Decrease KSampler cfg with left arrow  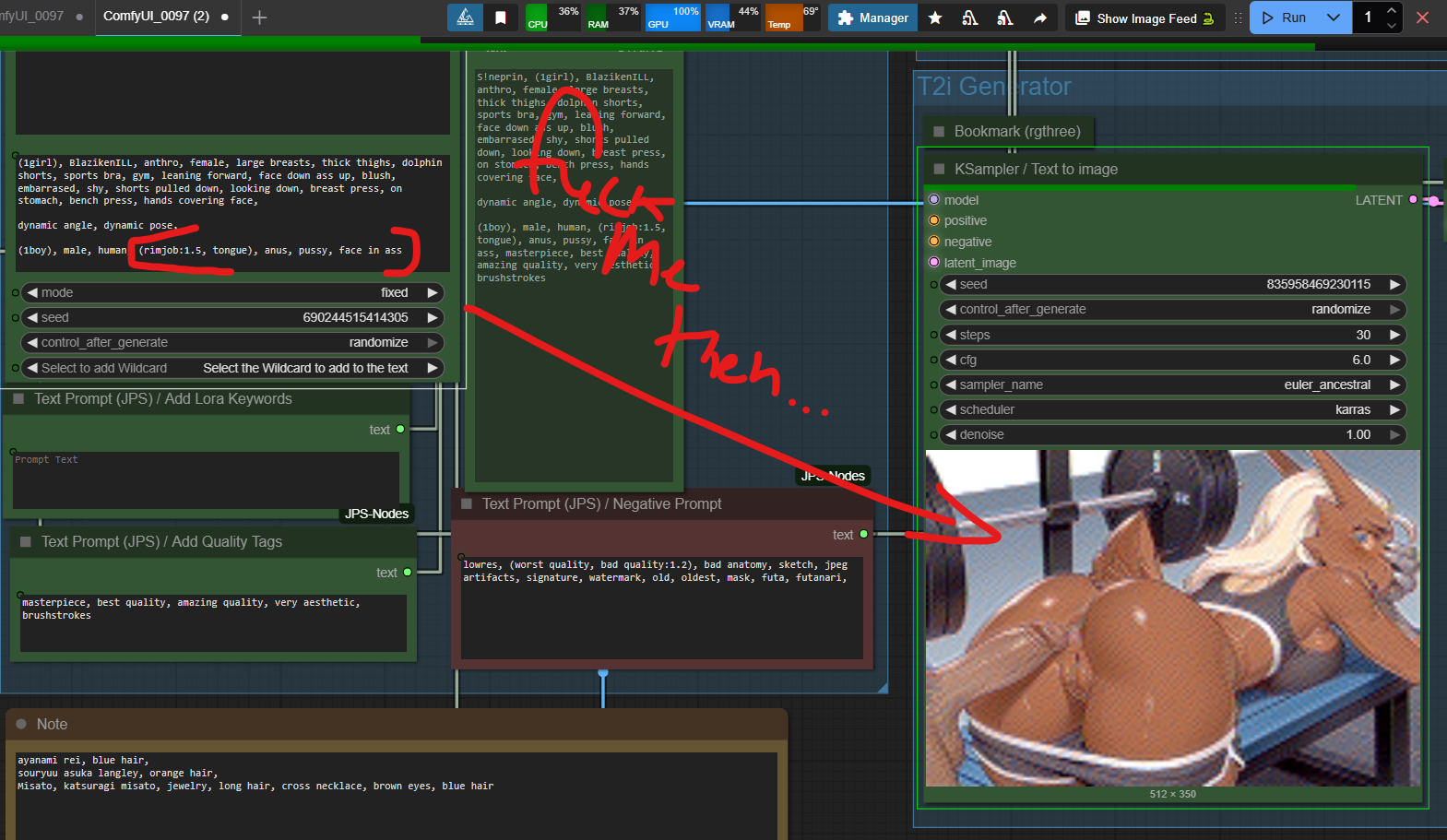tap(951, 360)
